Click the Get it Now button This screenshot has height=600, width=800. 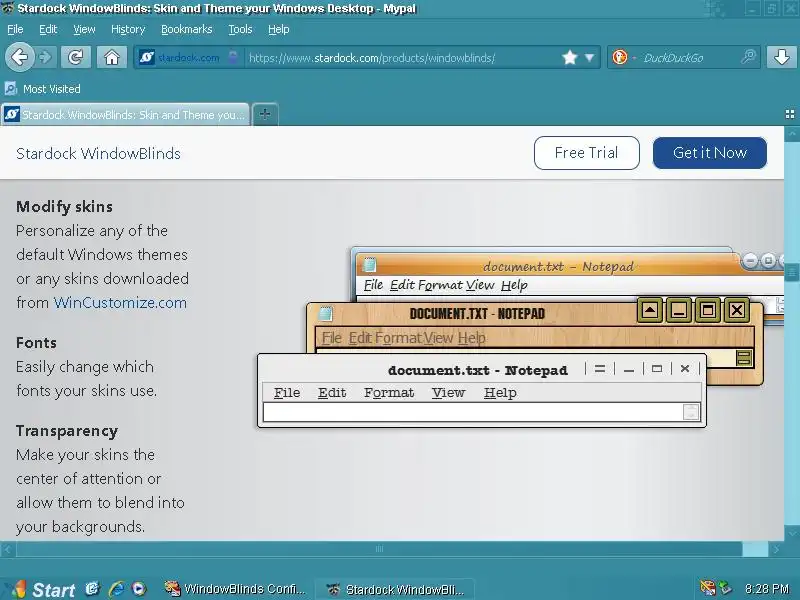tap(710, 153)
